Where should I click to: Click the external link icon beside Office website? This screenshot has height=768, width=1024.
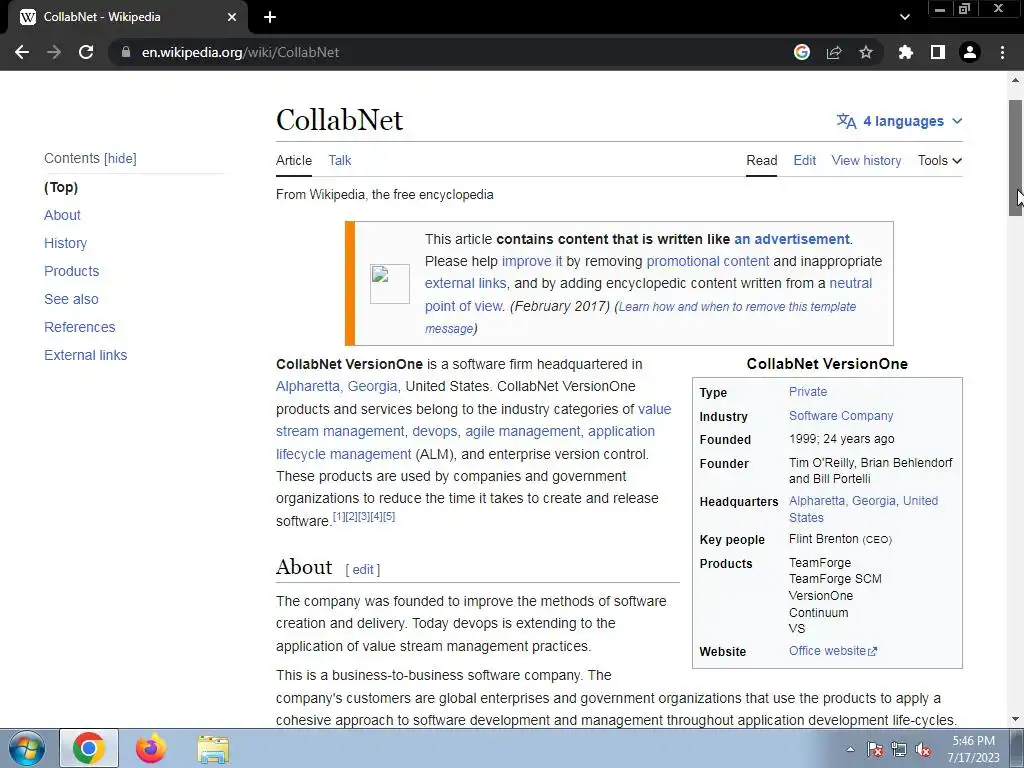(872, 651)
